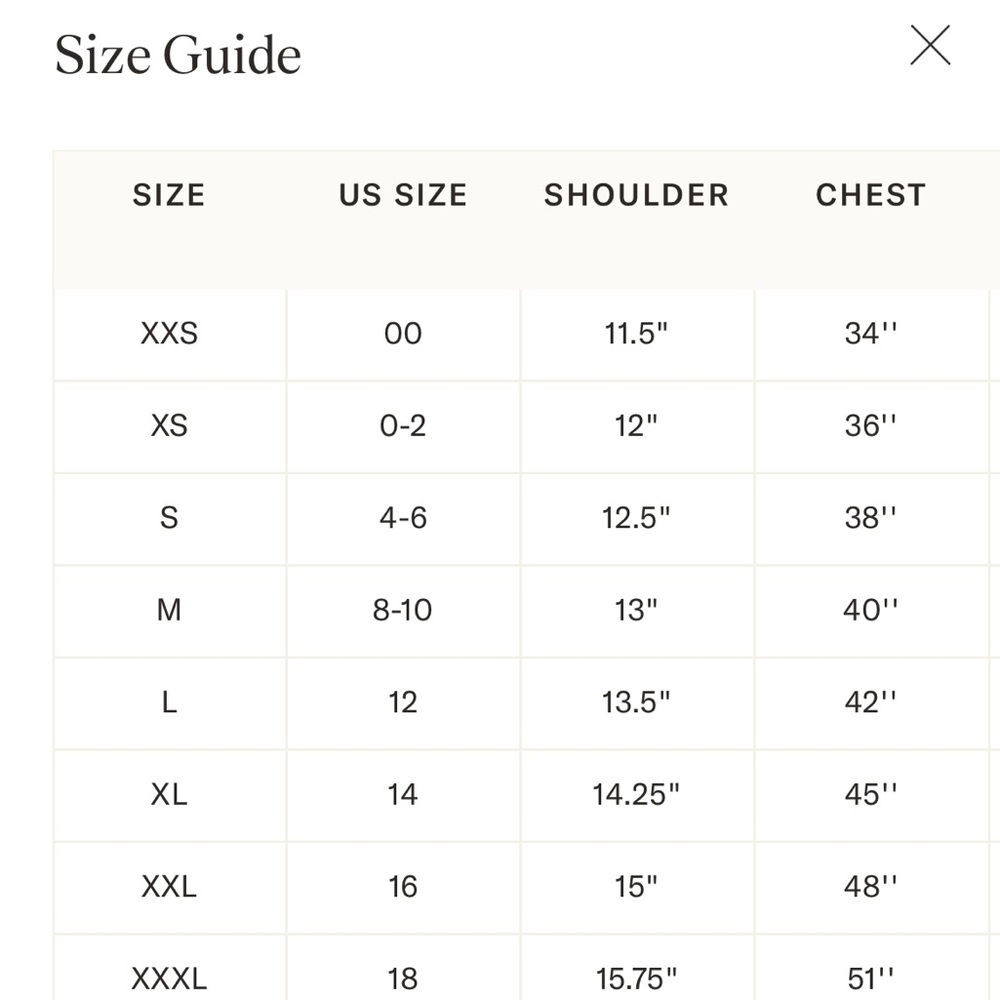Click the 12.5" shoulder measurement
This screenshot has height=1000, width=1000.
636,517
